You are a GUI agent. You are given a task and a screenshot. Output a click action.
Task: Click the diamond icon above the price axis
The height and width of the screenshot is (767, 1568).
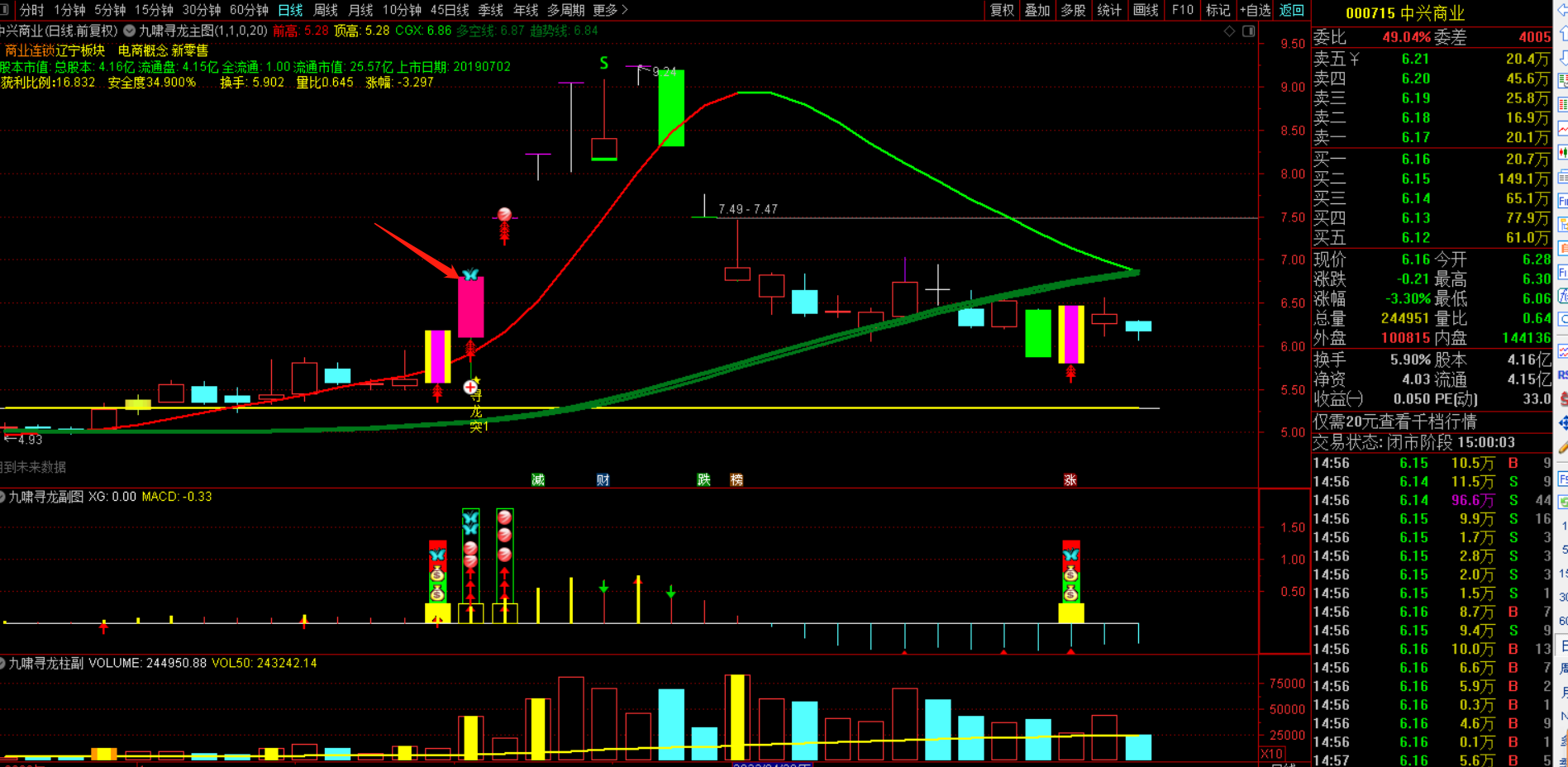(x=1229, y=31)
